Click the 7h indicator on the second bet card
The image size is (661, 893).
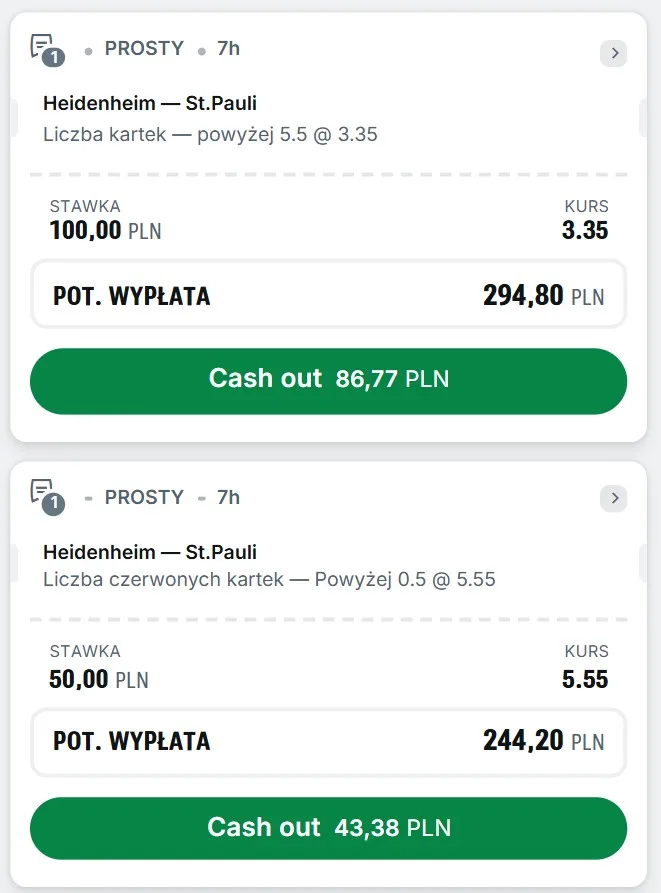226,495
